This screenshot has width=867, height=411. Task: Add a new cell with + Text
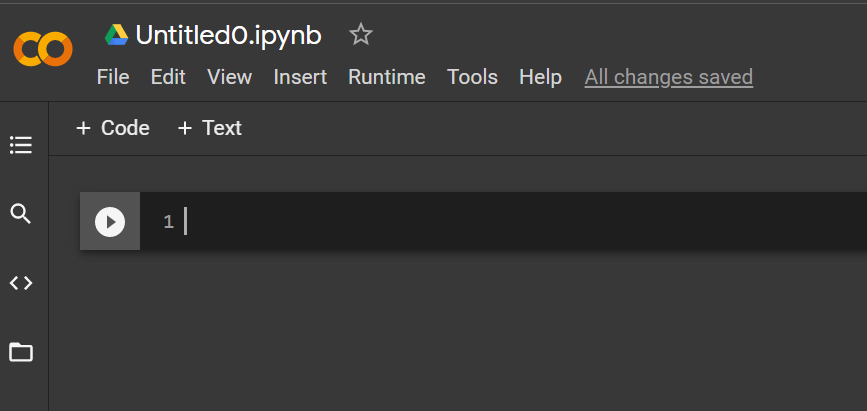209,128
